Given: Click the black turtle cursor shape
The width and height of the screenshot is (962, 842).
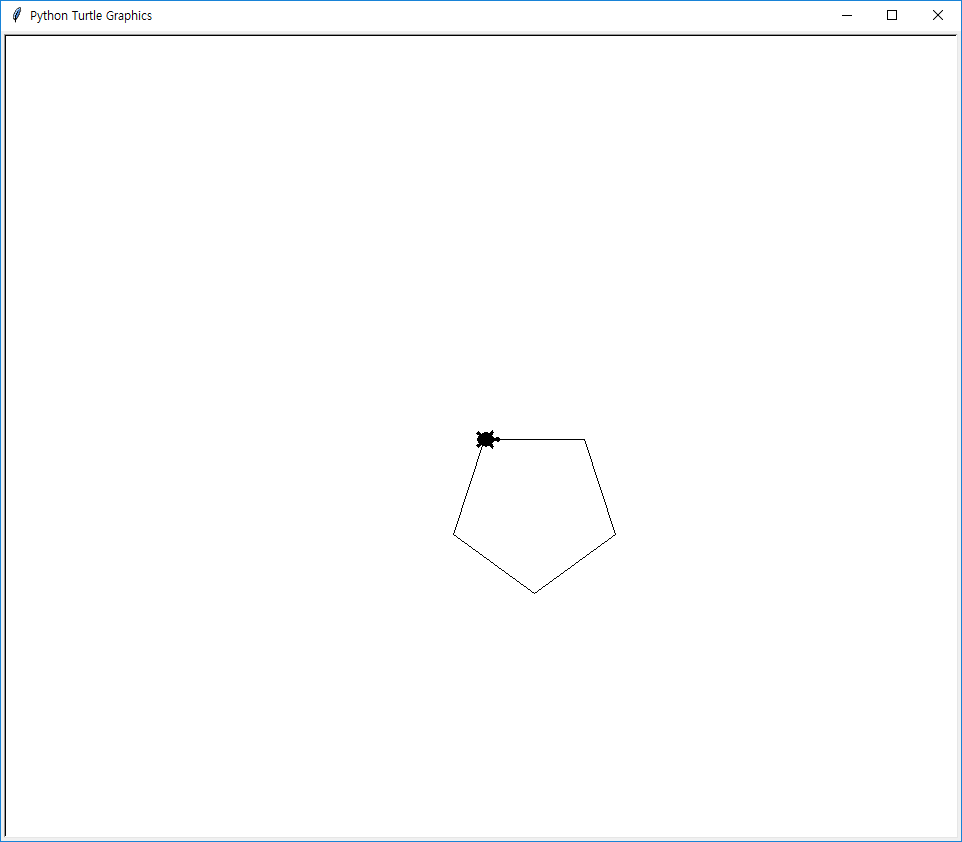Looking at the screenshot, I should pyautogui.click(x=488, y=439).
